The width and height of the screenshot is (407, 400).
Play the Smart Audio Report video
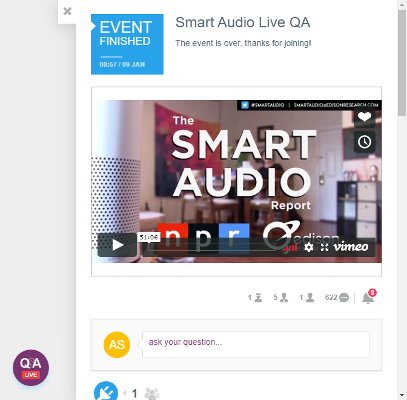tap(117, 245)
